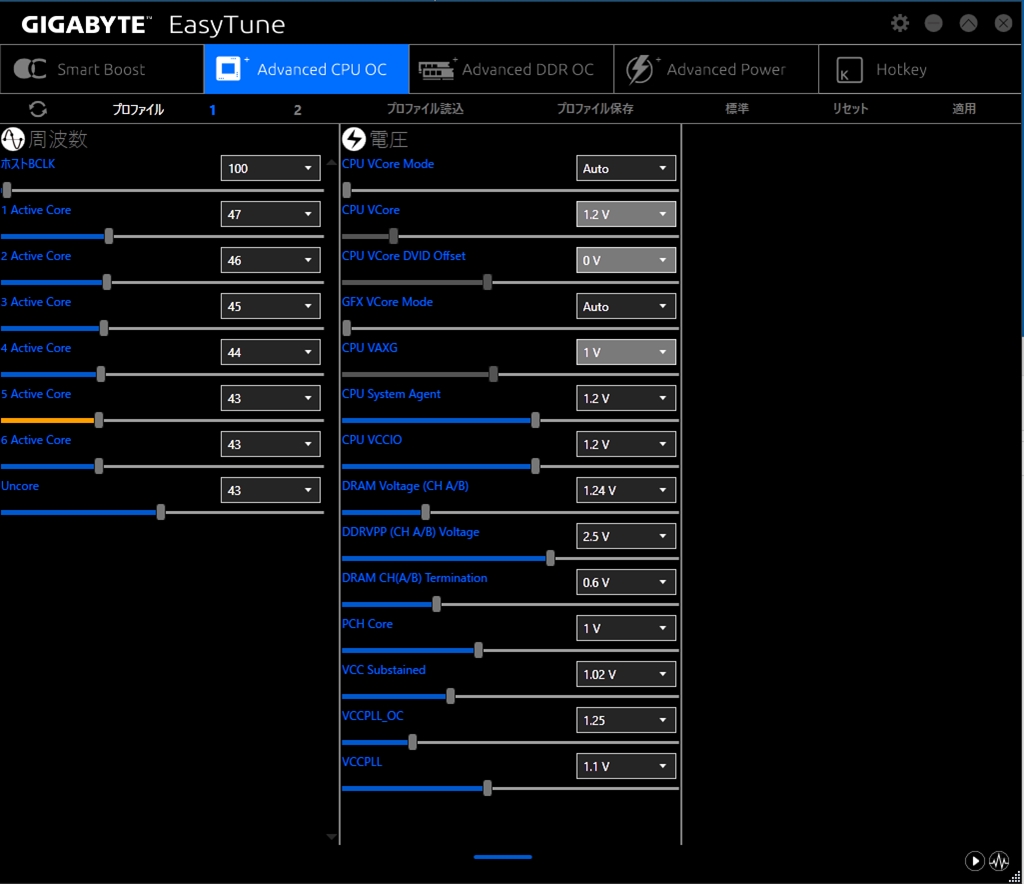Open the Uncore ratio dropdown
This screenshot has height=884, width=1024.
[270, 490]
